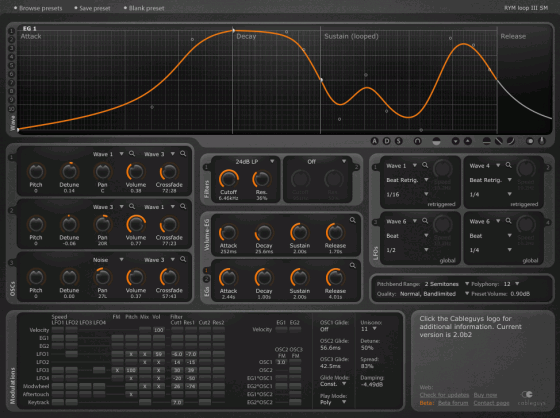Click Filter 1 Res. knob
The height and width of the screenshot is (418, 560).
(x=261, y=179)
